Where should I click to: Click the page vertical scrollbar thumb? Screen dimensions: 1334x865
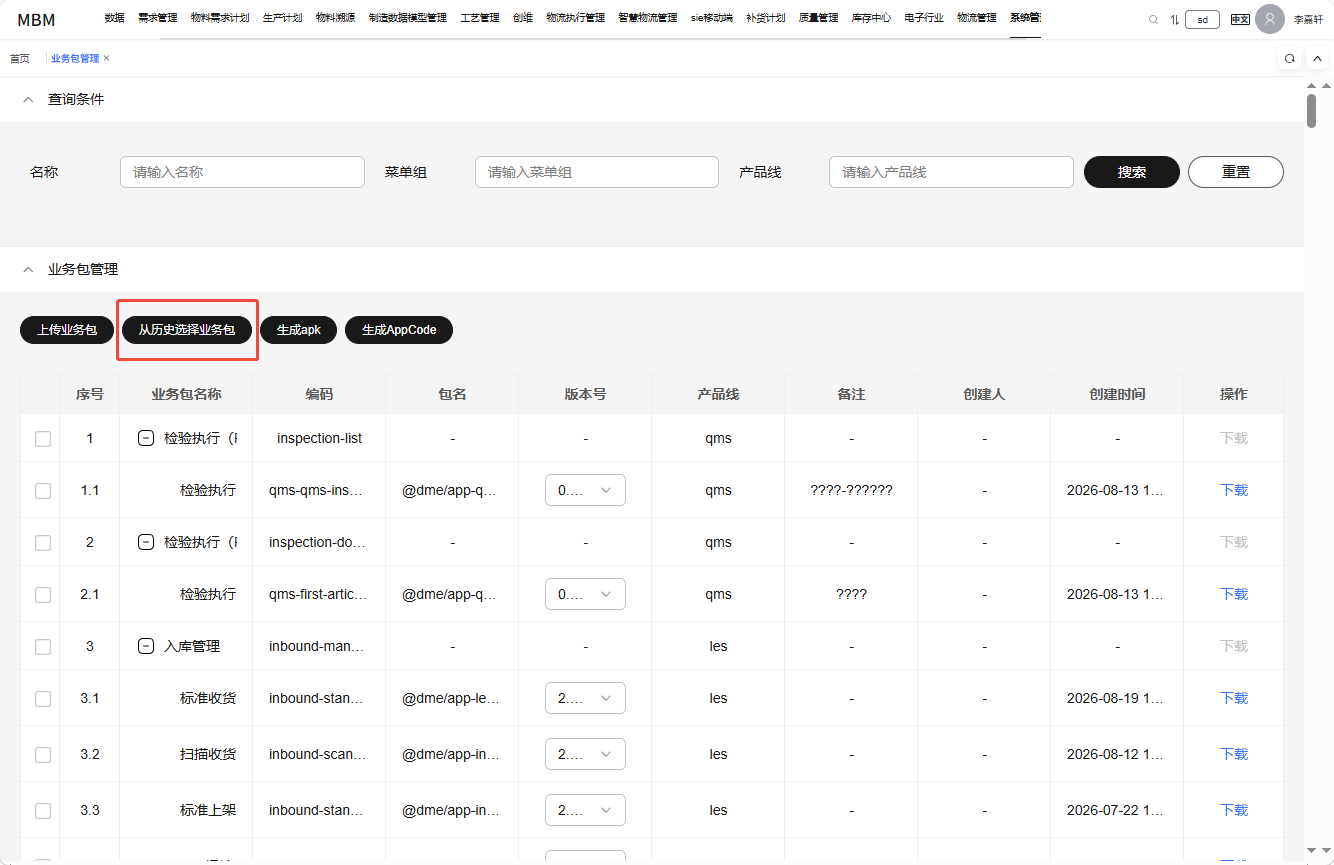tap(1311, 110)
